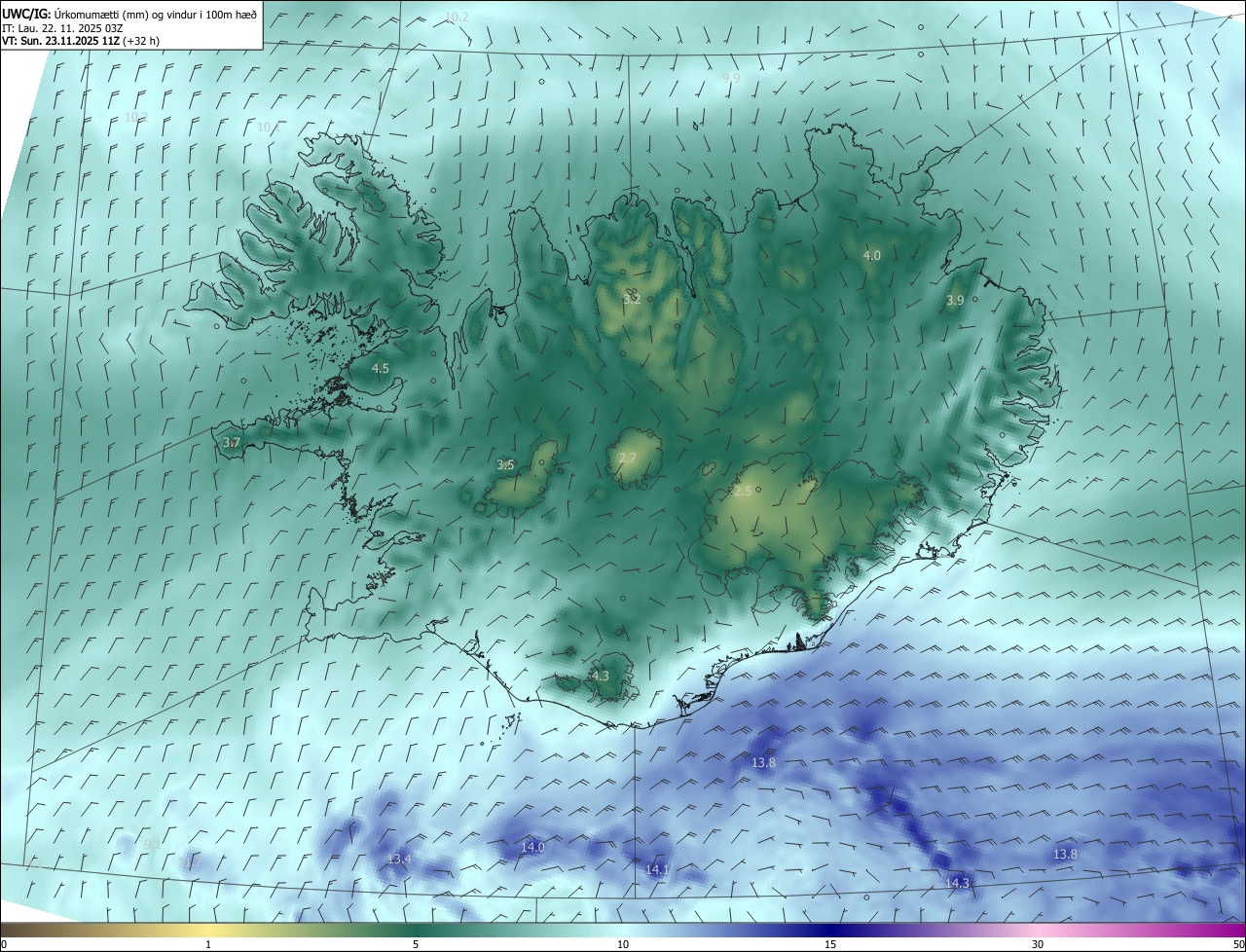Click the 14.3 value over the ocean
1246x952 pixels.
pyautogui.click(x=958, y=884)
